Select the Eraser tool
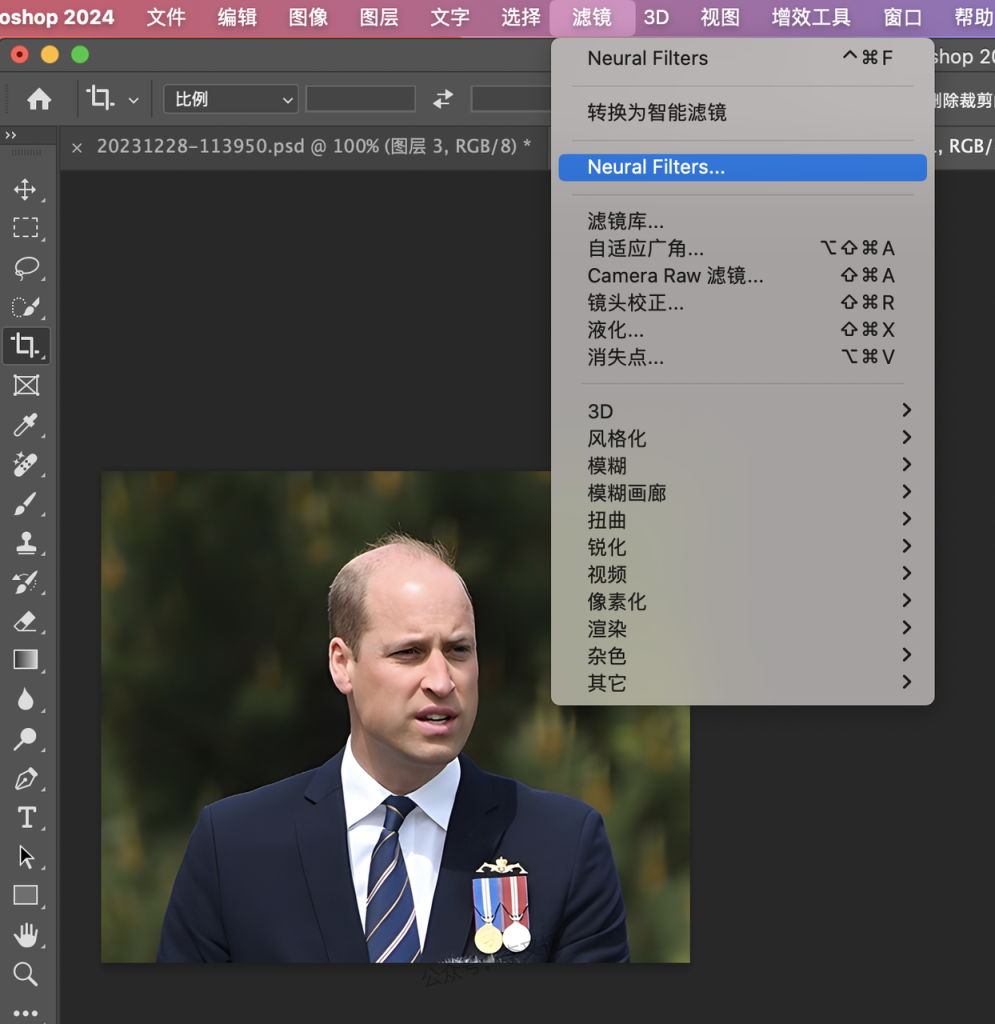 (25, 622)
